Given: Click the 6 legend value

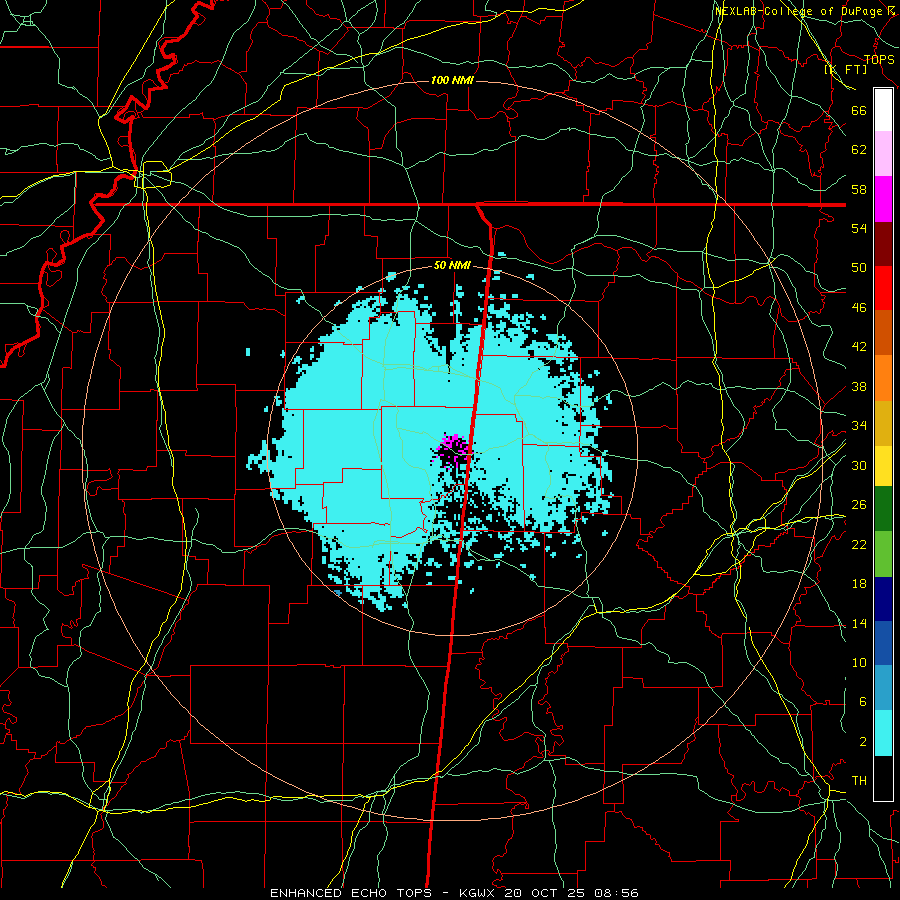Looking at the screenshot, I should coord(862,702).
